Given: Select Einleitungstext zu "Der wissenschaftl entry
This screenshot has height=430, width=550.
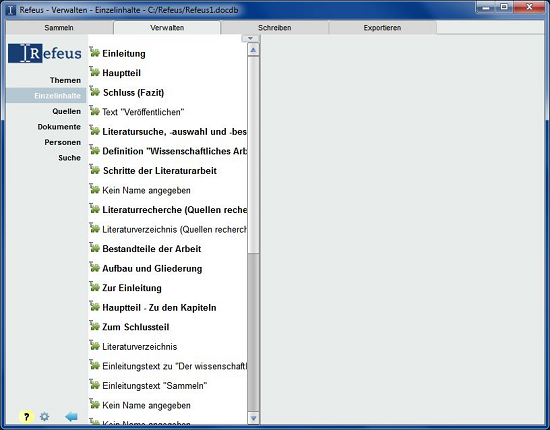Looking at the screenshot, I should coord(174,366).
